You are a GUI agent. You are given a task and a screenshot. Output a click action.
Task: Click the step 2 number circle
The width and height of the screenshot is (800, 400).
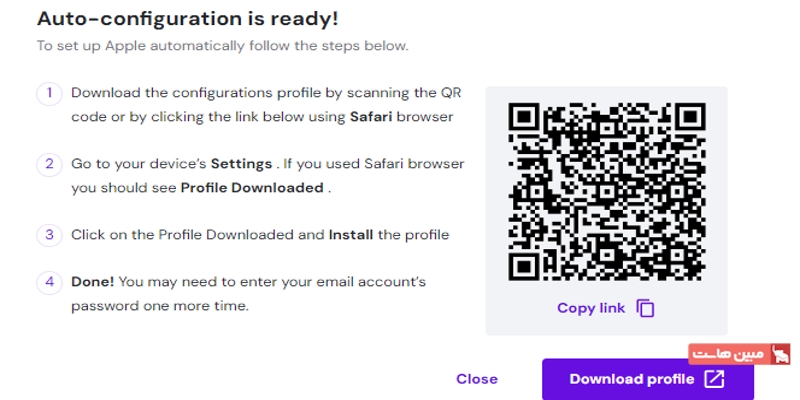click(49, 164)
